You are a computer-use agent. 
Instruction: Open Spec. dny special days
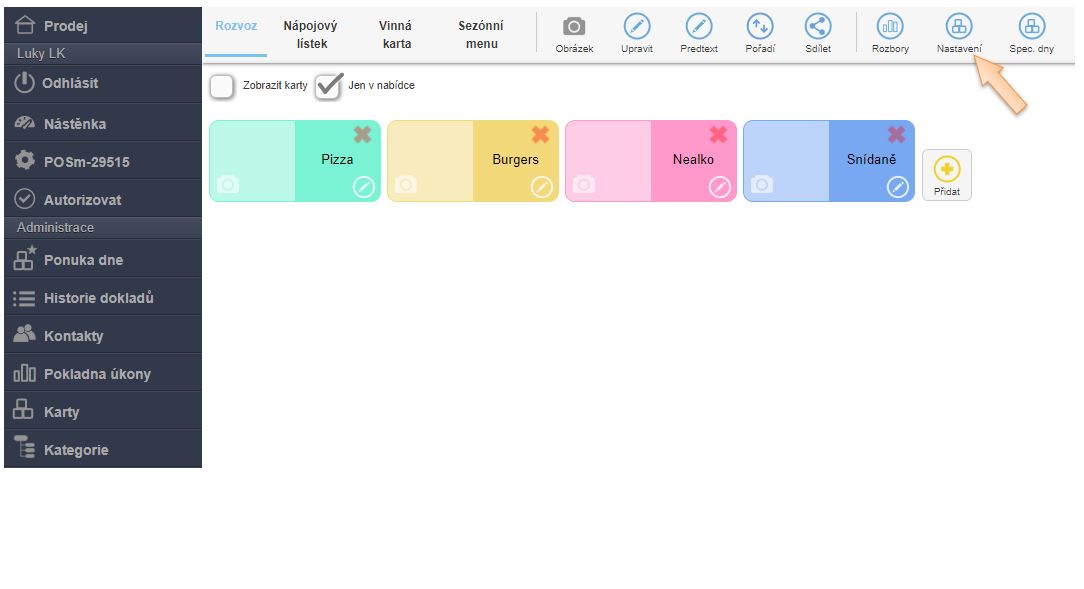pos(1031,28)
